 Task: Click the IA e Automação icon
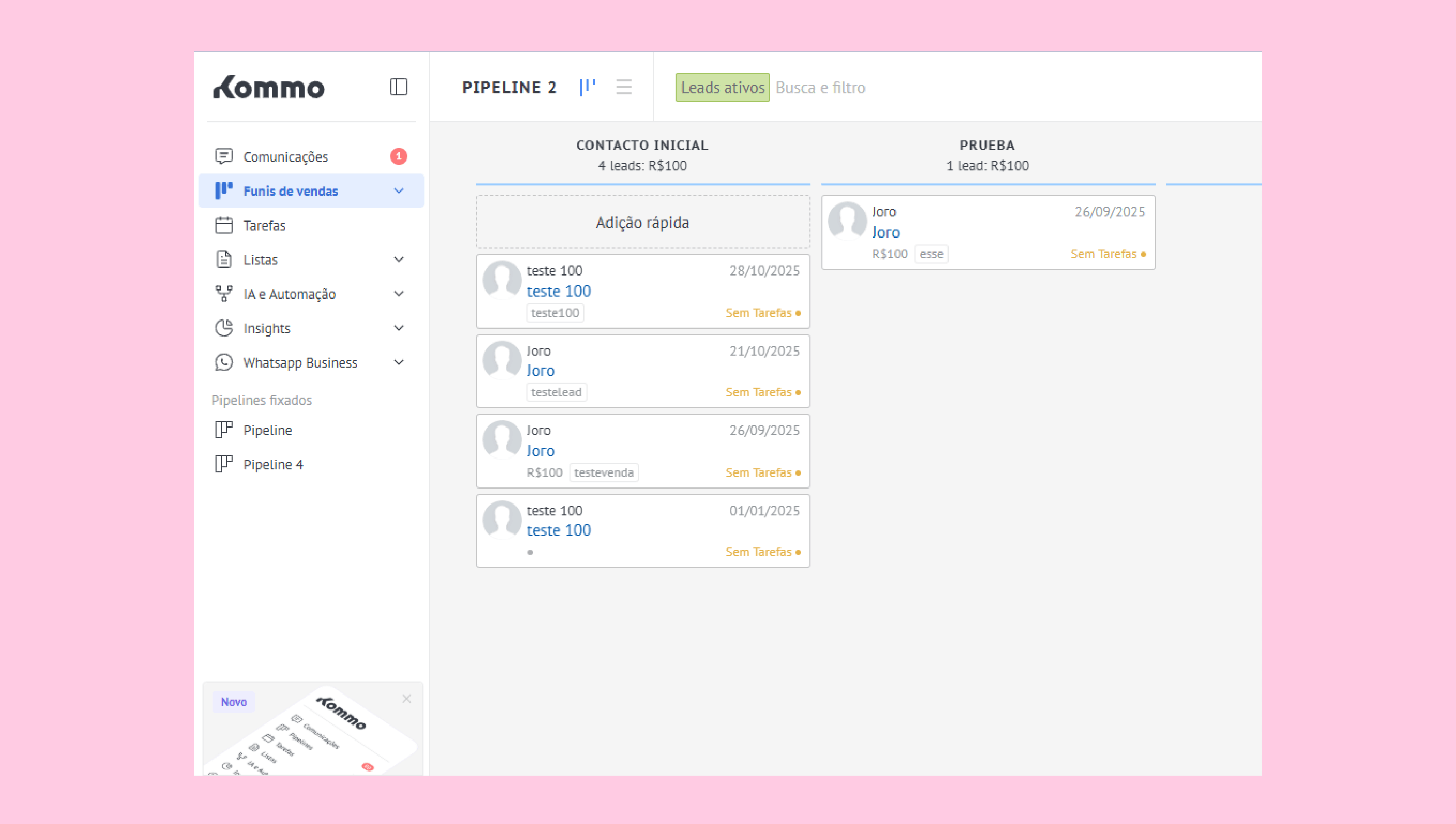pos(224,294)
